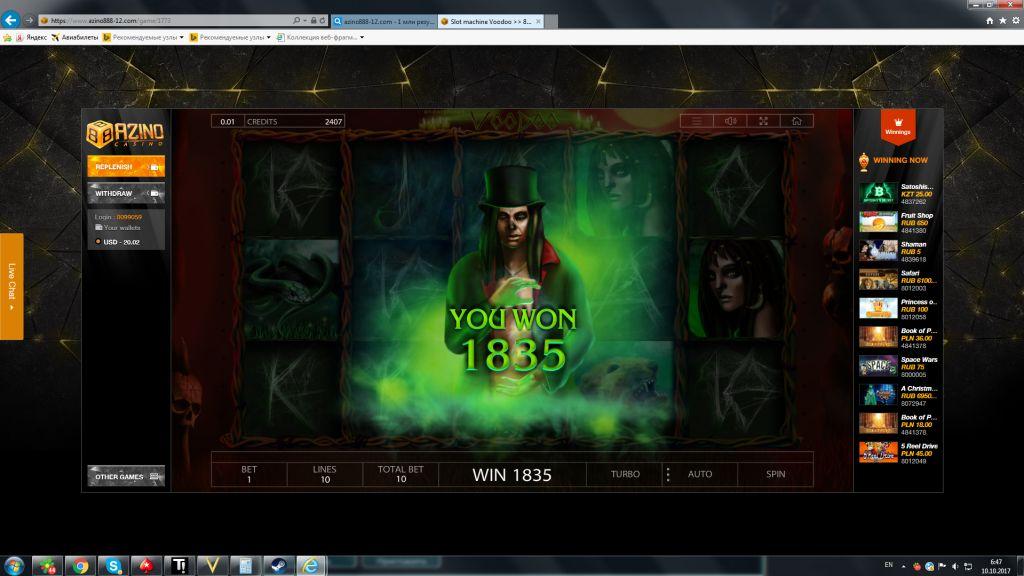The image size is (1024, 576).
Task: Click the game home icon
Action: (x=797, y=121)
